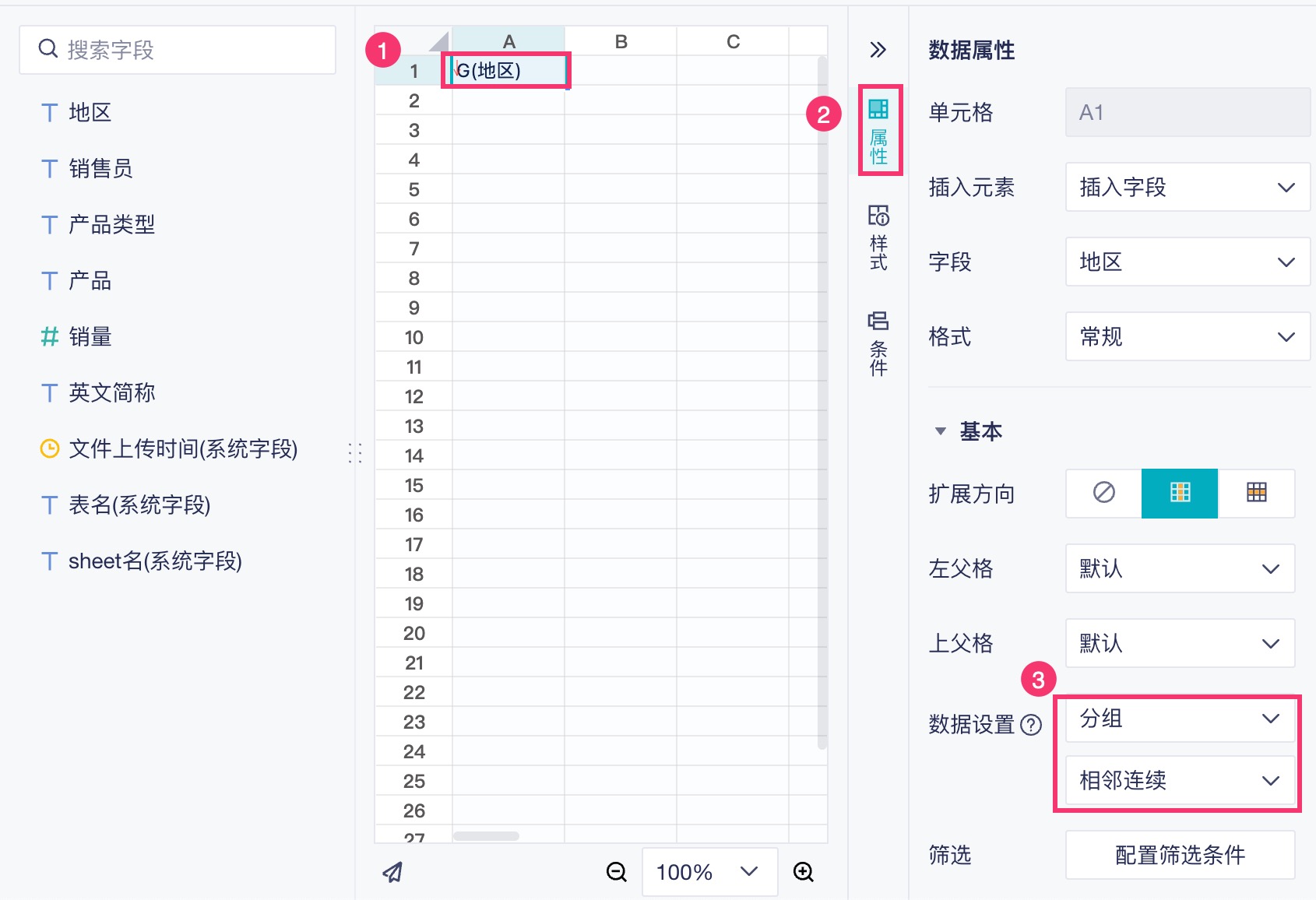Collapse the right panel with double-chevron icon
The image size is (1316, 900).
coord(878,50)
